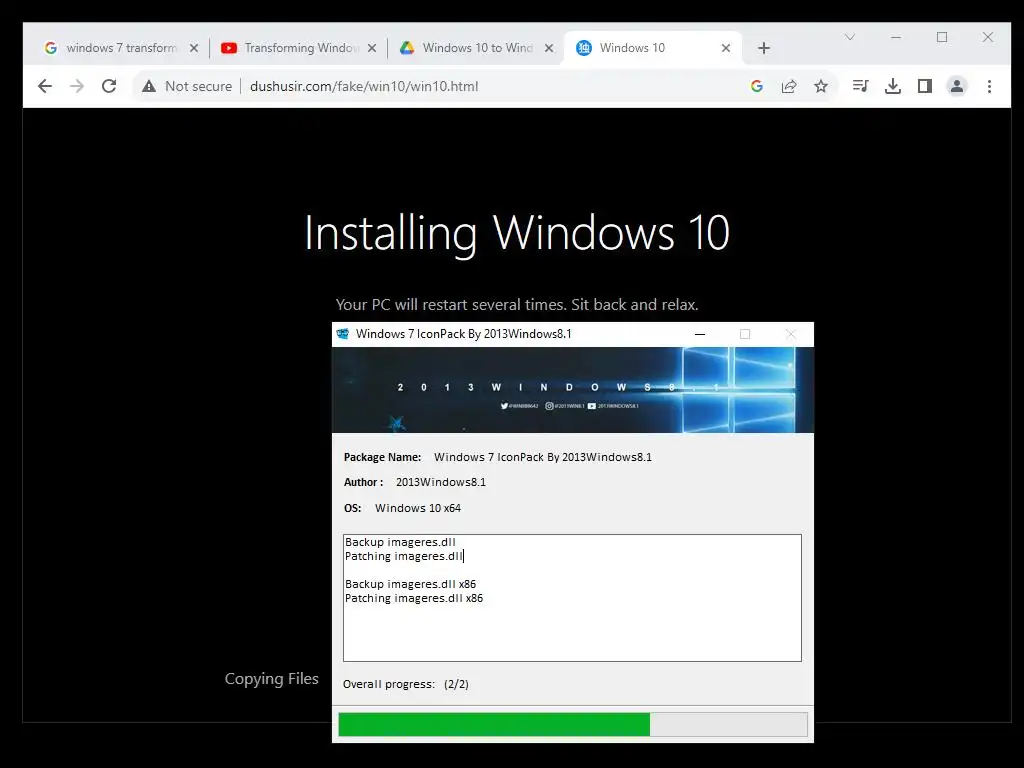1024x768 pixels.
Task: Close the active 'Windows 10' tab
Action: pyautogui.click(x=726, y=48)
